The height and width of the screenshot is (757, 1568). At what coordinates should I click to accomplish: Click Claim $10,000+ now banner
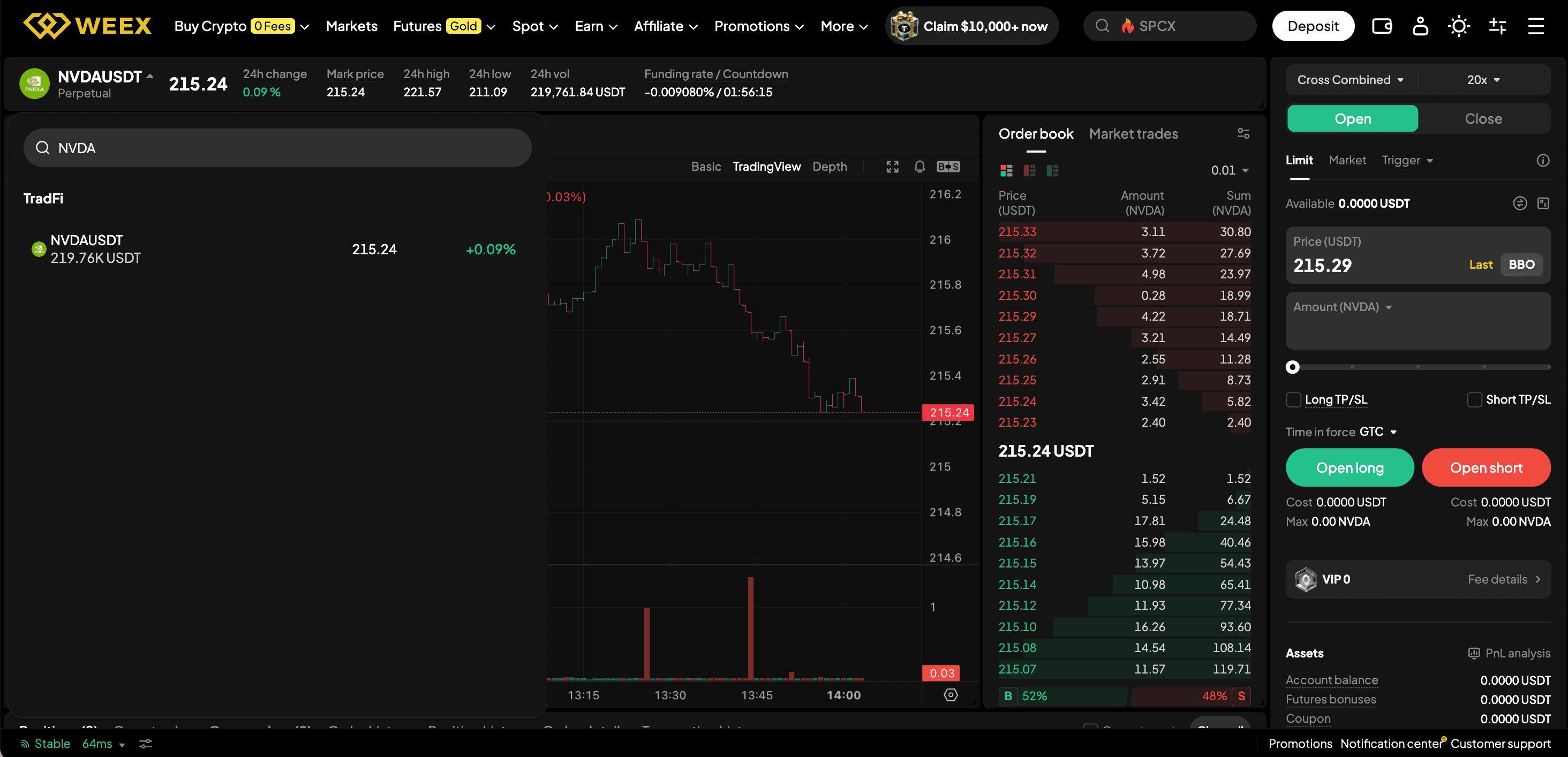[x=972, y=26]
